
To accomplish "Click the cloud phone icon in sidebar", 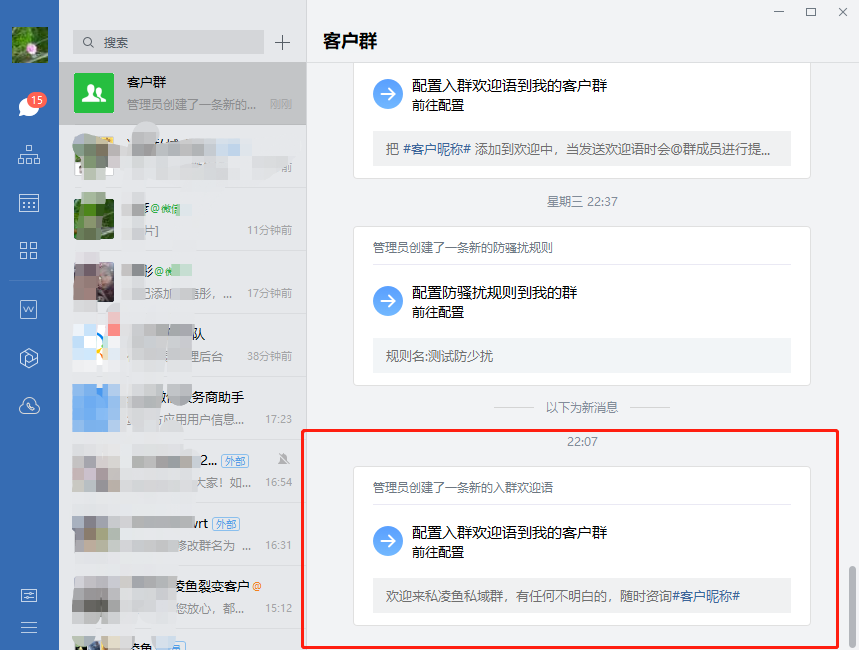I will coord(29,406).
